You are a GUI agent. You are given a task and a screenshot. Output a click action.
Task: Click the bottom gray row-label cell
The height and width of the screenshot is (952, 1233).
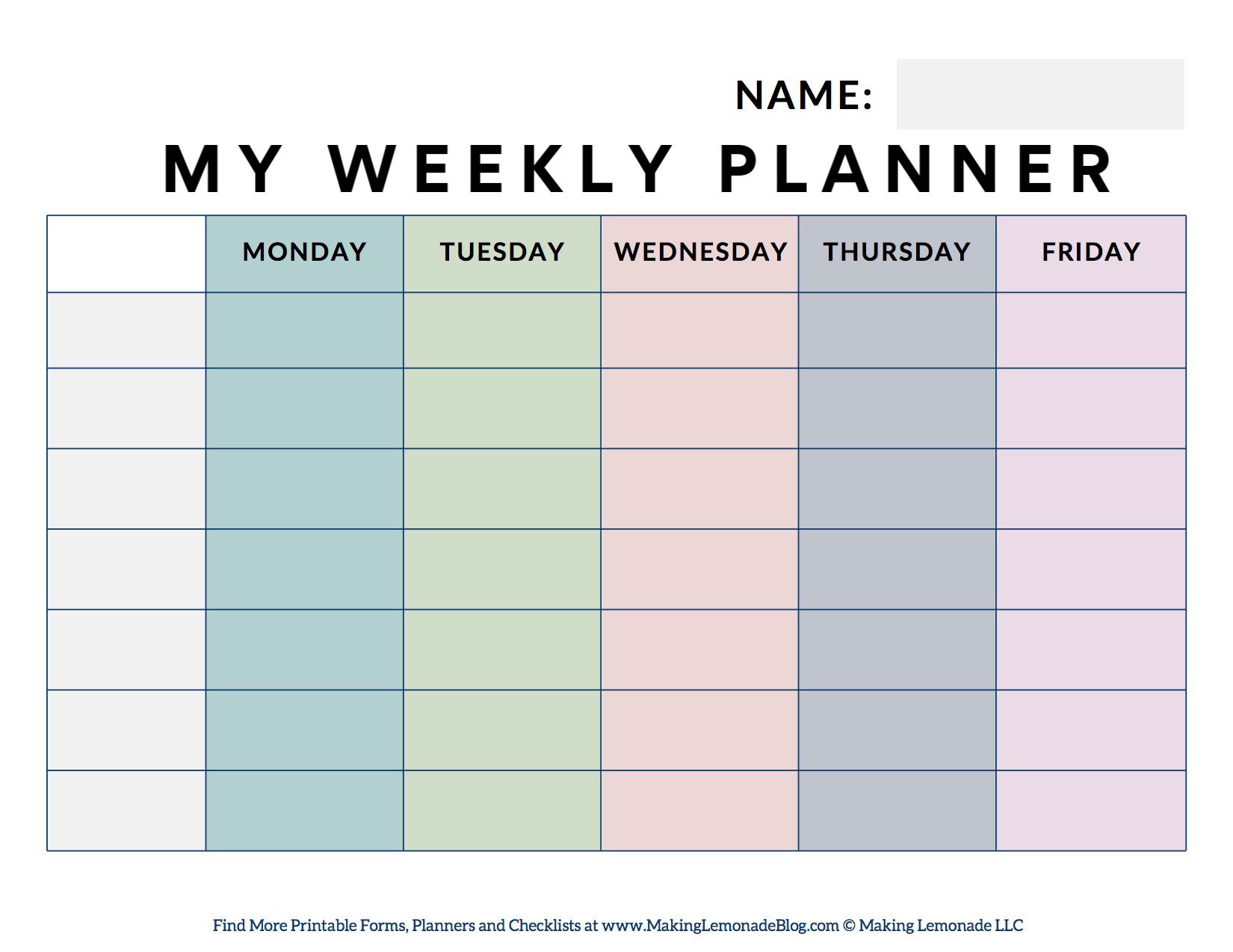pyautogui.click(x=126, y=811)
